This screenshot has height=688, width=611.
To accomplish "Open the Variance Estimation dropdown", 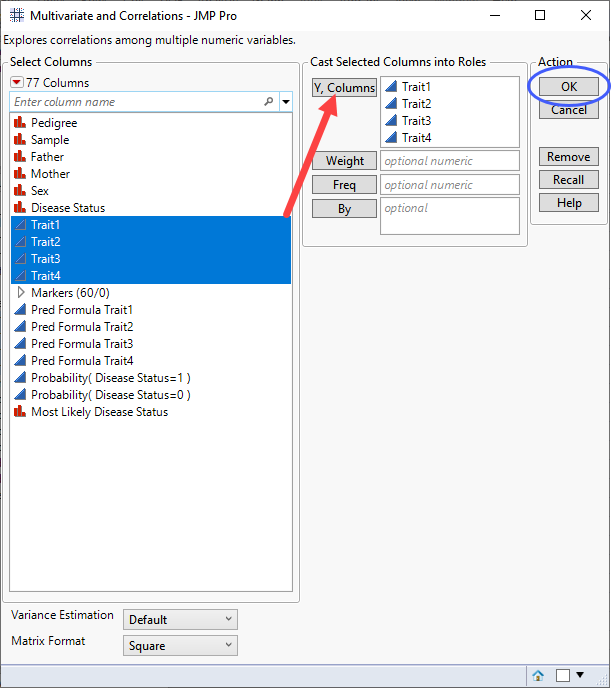I will [180, 620].
